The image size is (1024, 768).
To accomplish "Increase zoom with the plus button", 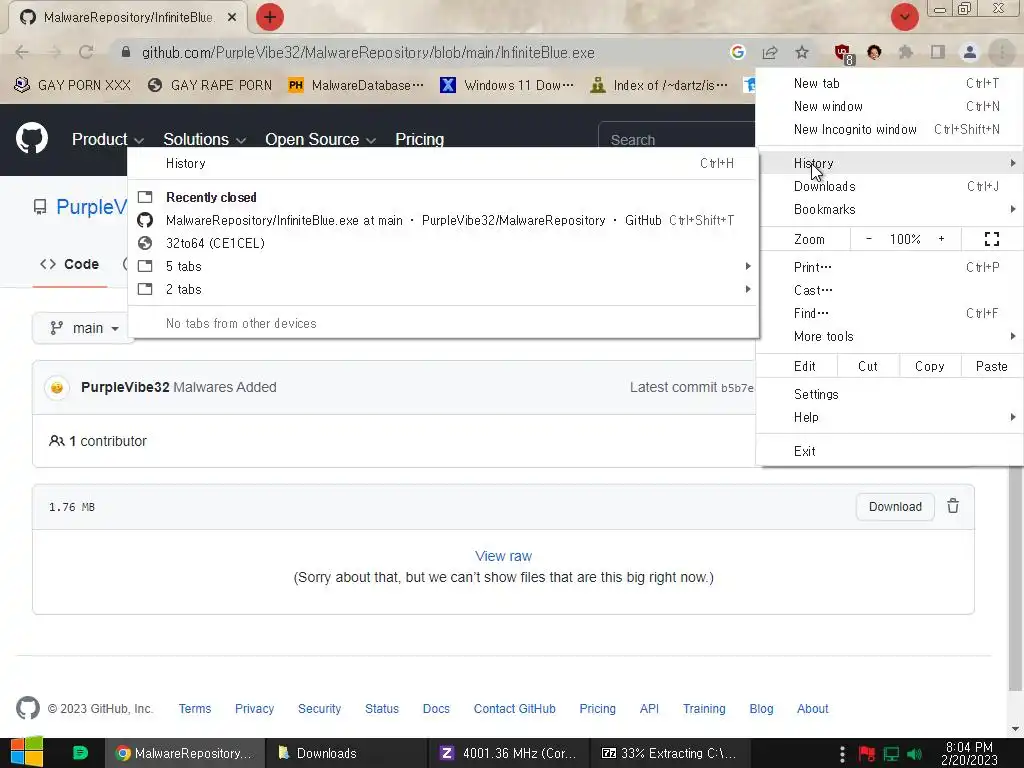I will pos(941,239).
